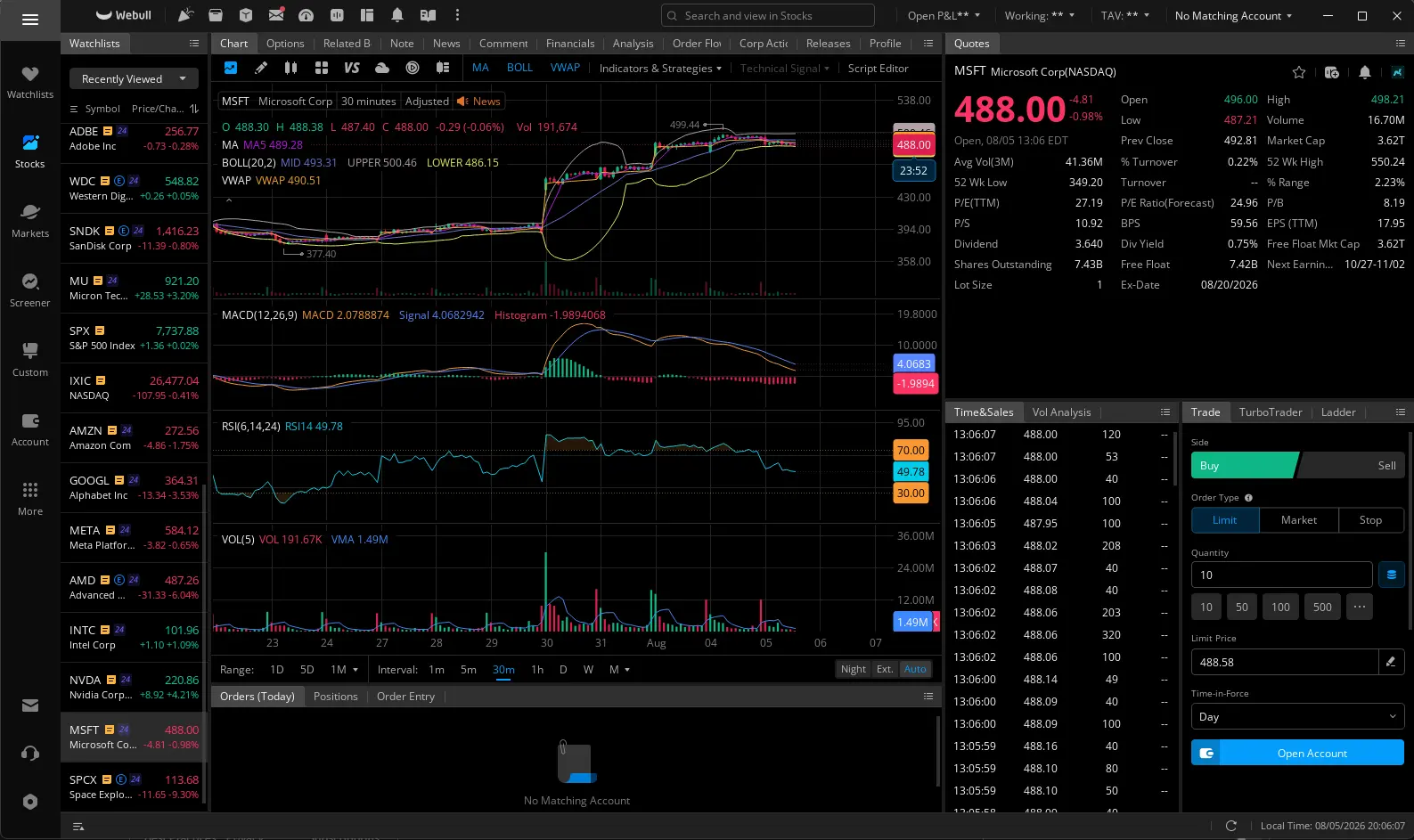Screen dimensions: 1414x840
Task: Open the multi-chart grid layout icon
Action: pyautogui.click(x=322, y=68)
